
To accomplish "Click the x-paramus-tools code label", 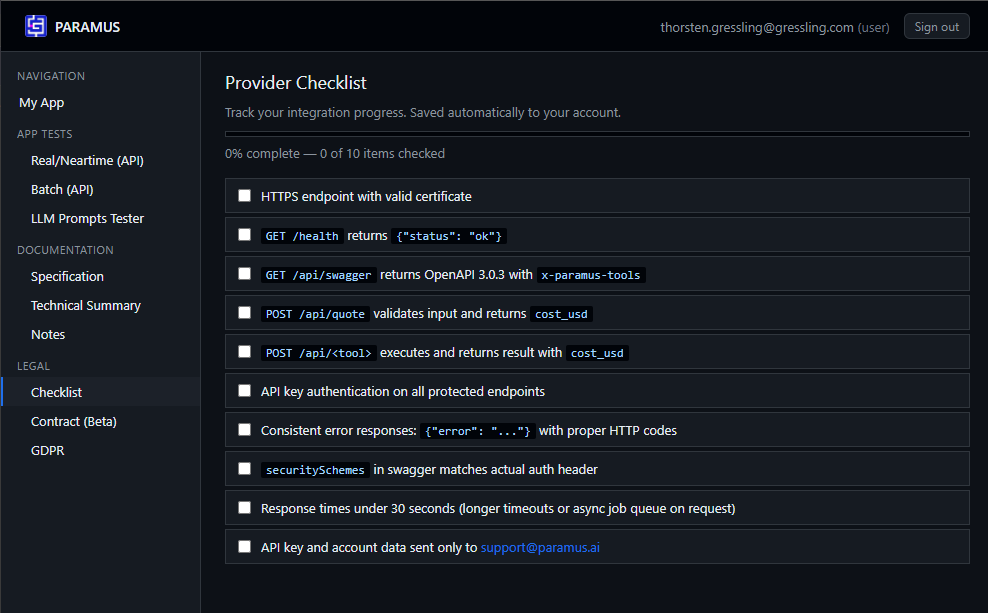I will [x=590, y=275].
